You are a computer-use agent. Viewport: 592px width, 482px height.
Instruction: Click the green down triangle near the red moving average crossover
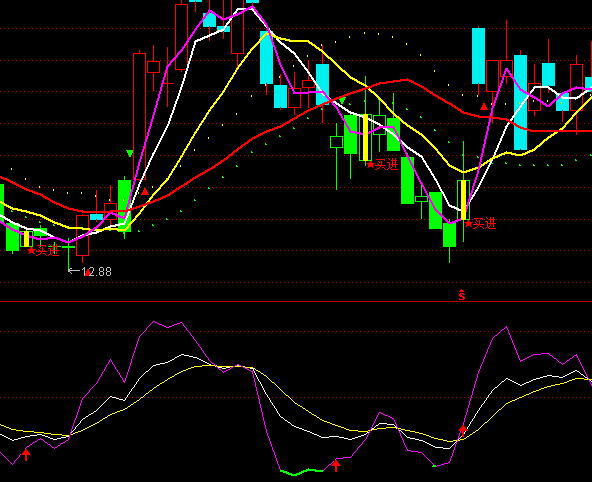342,100
